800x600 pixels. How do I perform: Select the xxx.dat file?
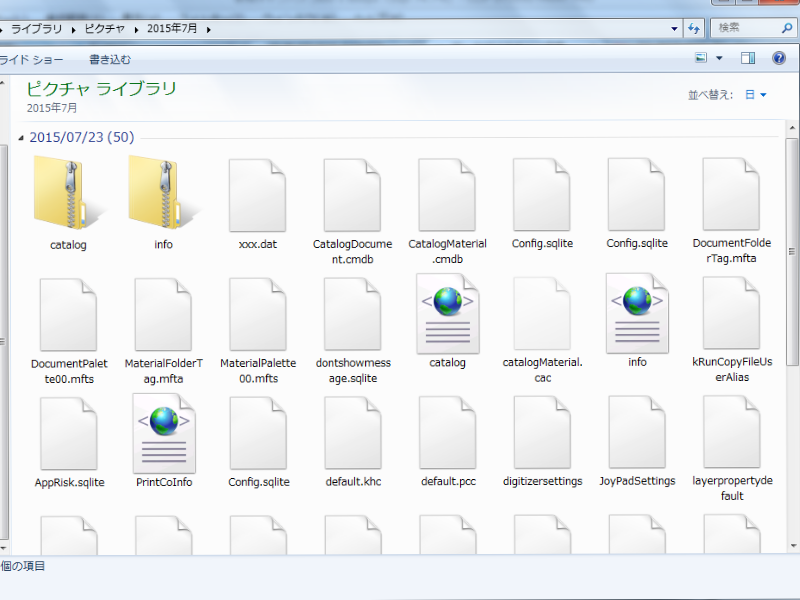(258, 195)
